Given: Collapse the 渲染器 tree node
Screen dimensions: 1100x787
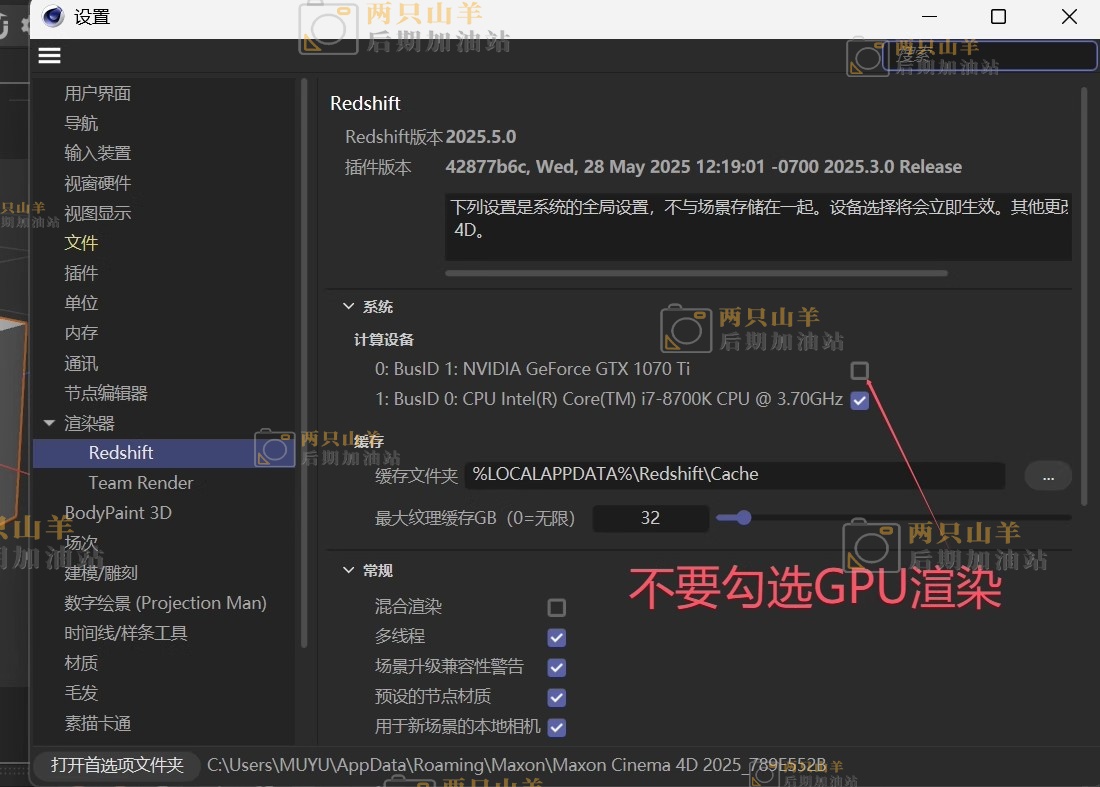Looking at the screenshot, I should click(x=49, y=424).
